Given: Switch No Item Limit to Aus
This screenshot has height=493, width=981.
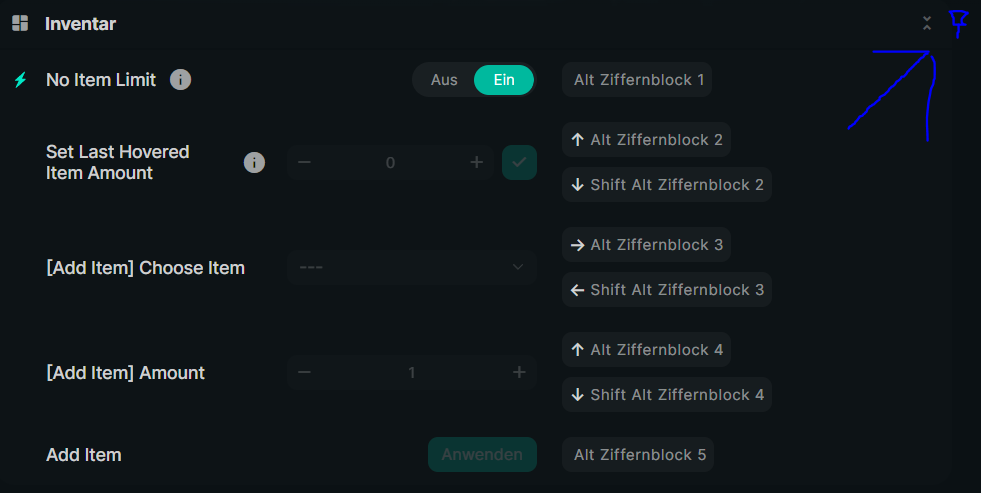Looking at the screenshot, I should (444, 80).
